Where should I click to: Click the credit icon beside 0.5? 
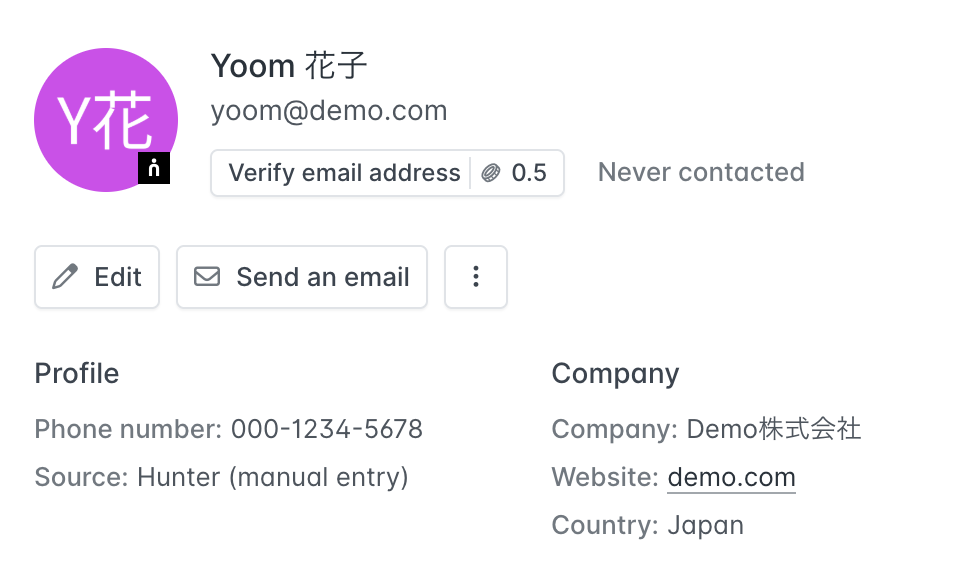click(x=491, y=173)
